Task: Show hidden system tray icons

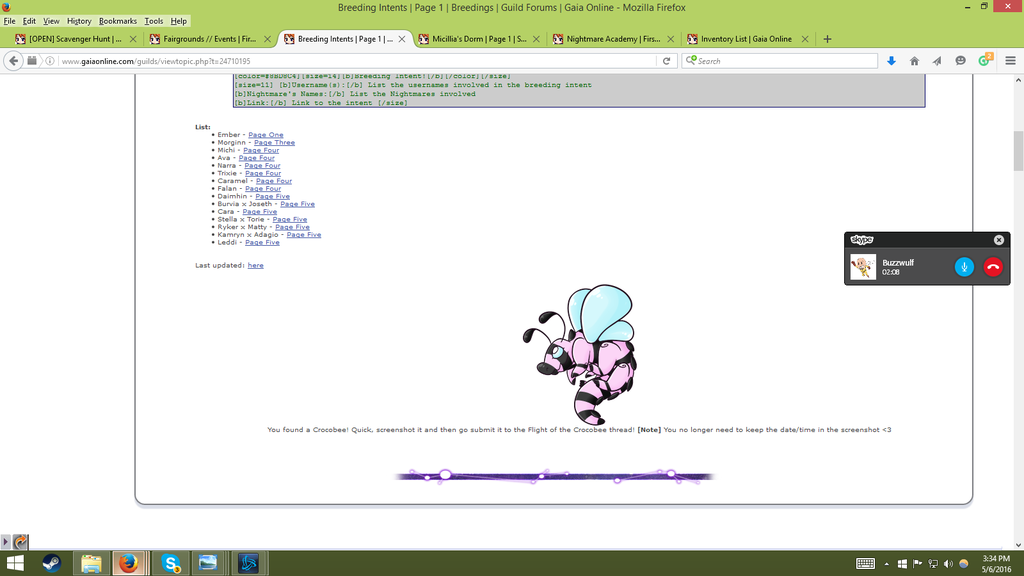Action: pos(887,564)
